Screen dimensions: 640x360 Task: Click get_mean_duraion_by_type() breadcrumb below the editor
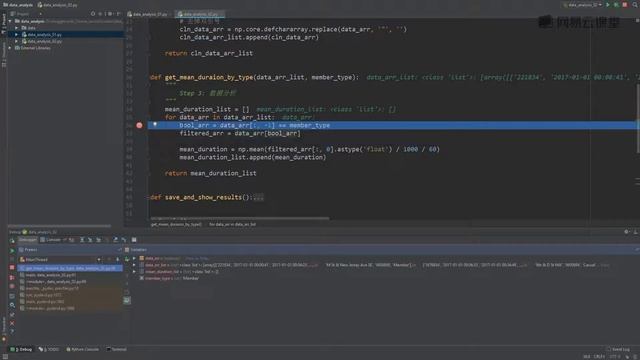(x=176, y=224)
